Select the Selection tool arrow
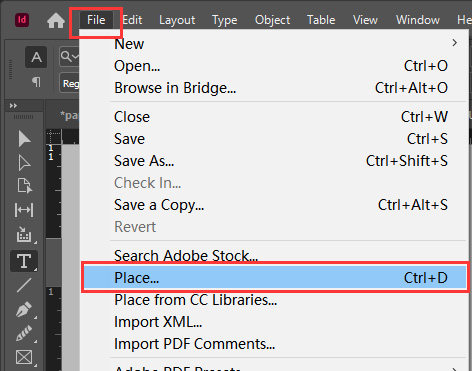Screen dimensions: 472x371 (24, 139)
